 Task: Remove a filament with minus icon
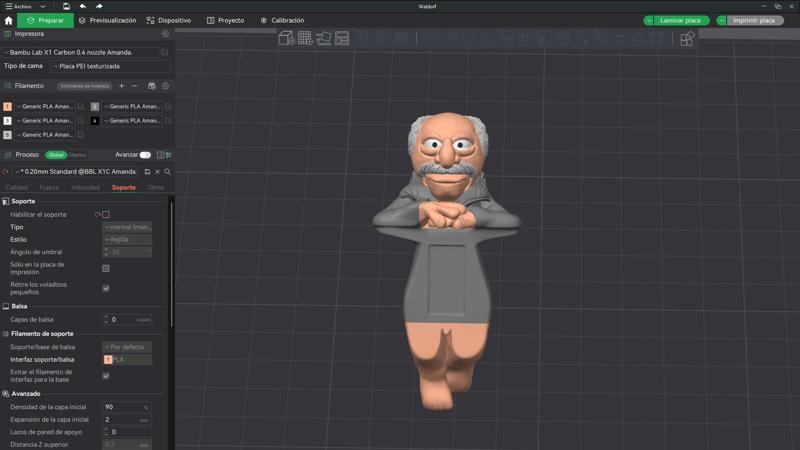(x=134, y=86)
